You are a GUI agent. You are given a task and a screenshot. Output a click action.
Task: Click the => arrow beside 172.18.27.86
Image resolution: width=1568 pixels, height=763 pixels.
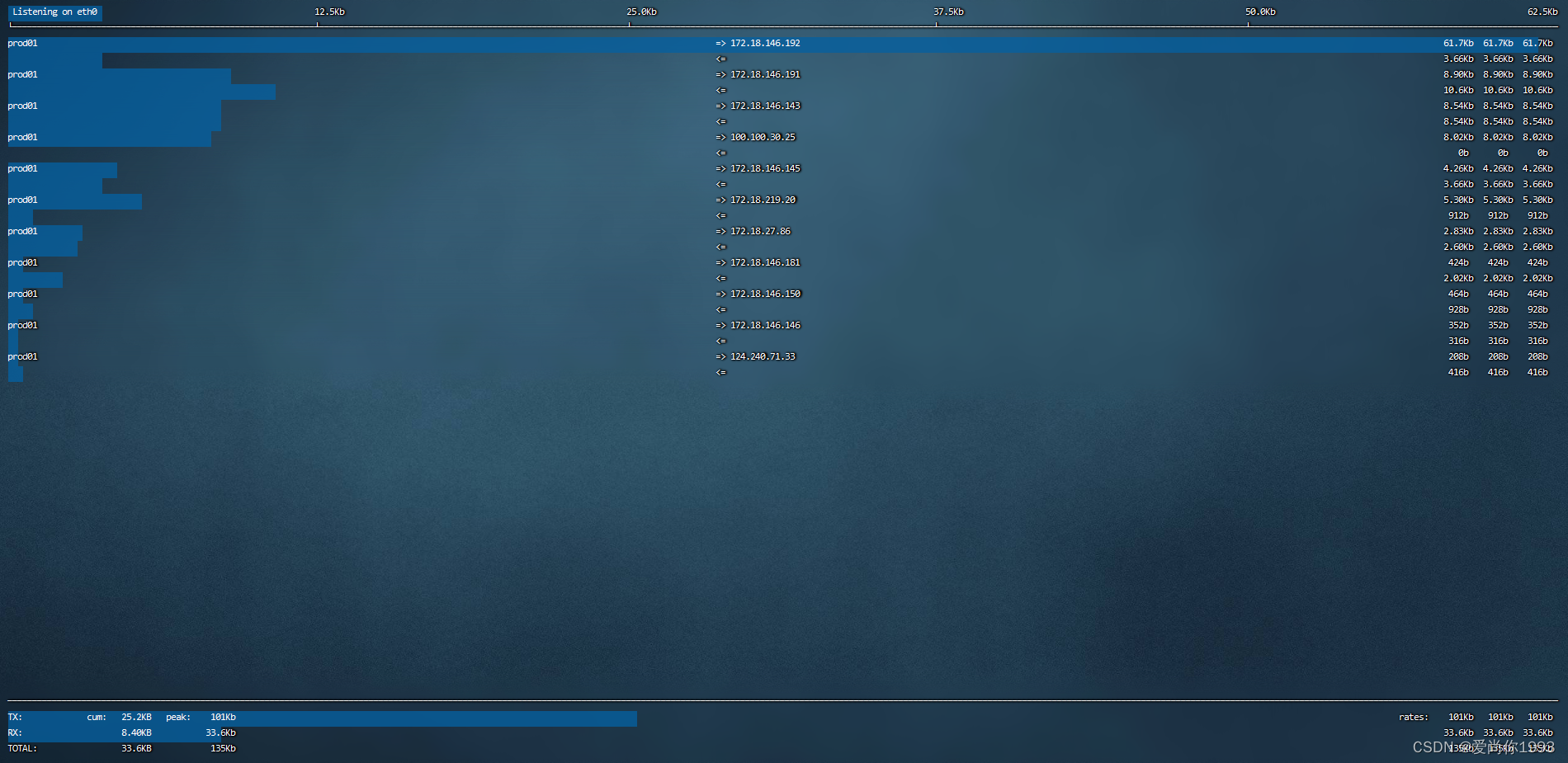pyautogui.click(x=720, y=231)
